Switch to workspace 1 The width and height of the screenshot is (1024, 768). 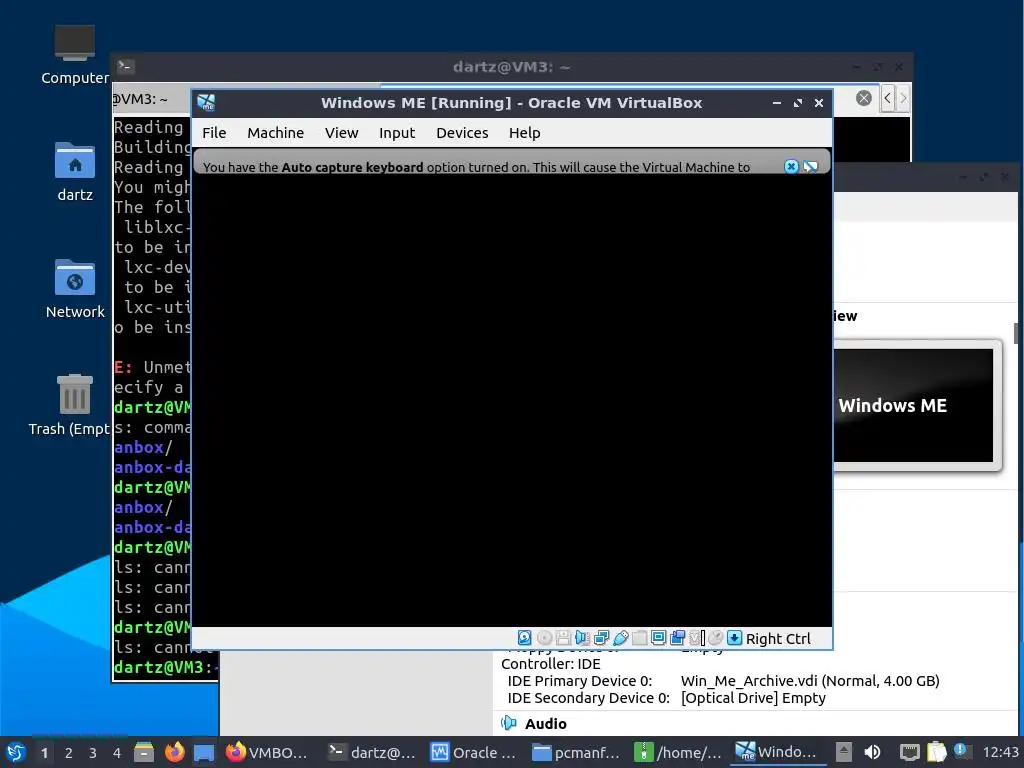[44, 753]
